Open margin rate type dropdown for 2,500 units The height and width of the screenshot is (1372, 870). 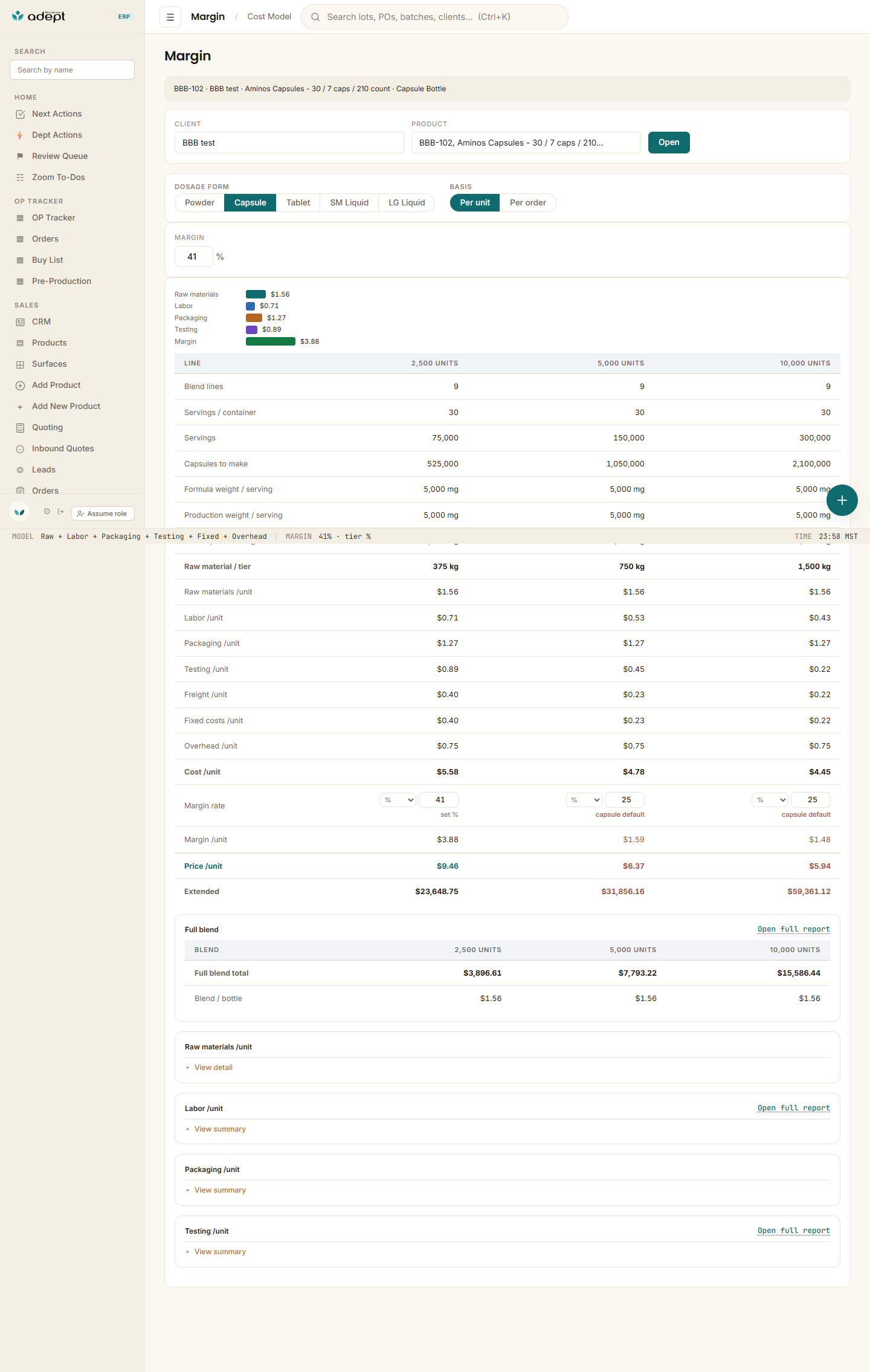point(398,800)
